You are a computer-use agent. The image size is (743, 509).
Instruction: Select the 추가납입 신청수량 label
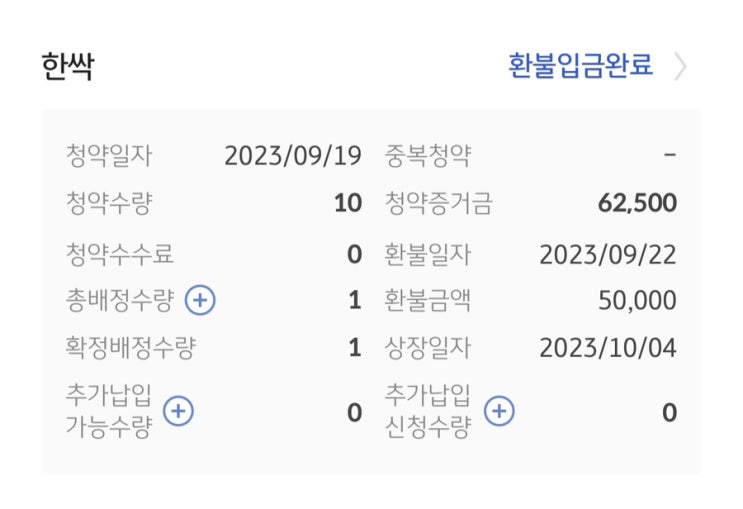(427, 411)
